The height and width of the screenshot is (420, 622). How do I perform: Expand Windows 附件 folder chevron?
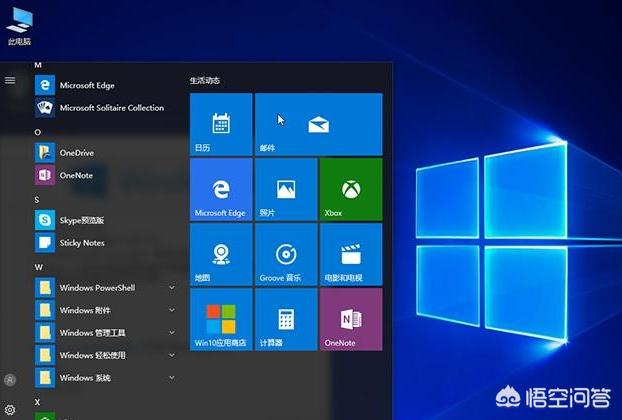click(172, 310)
